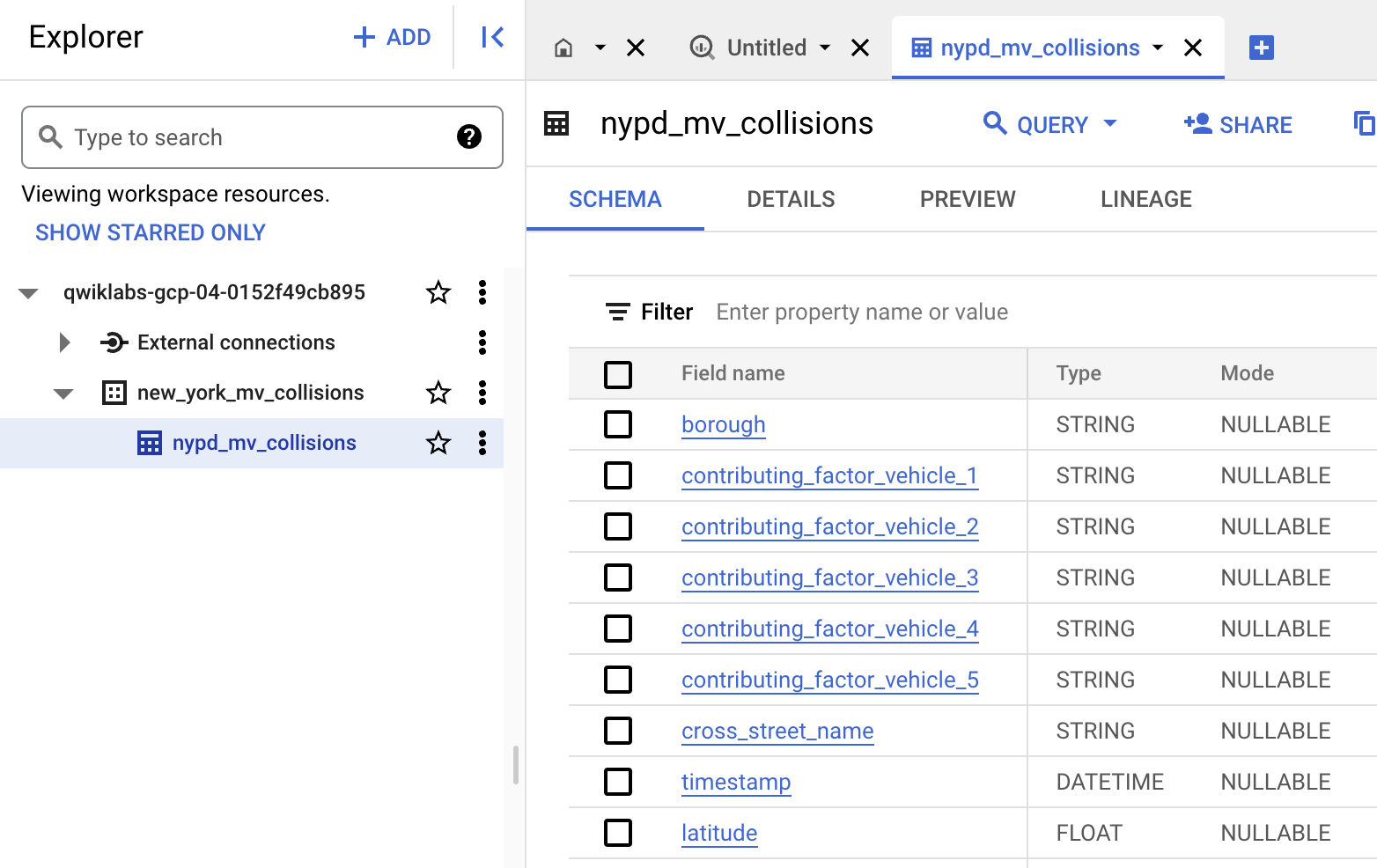The image size is (1377, 868).
Task: Click inside the property name filter field
Action: 863,312
